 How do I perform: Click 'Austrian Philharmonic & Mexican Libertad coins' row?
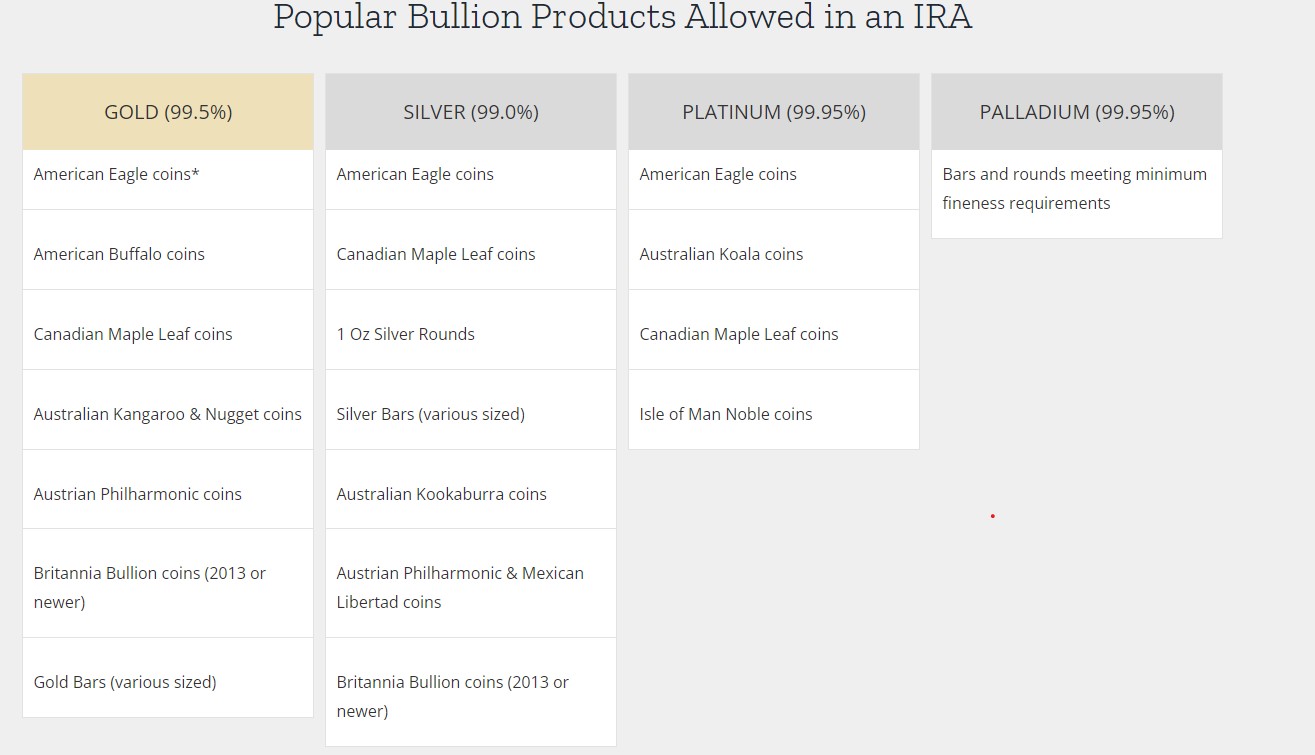(x=471, y=583)
